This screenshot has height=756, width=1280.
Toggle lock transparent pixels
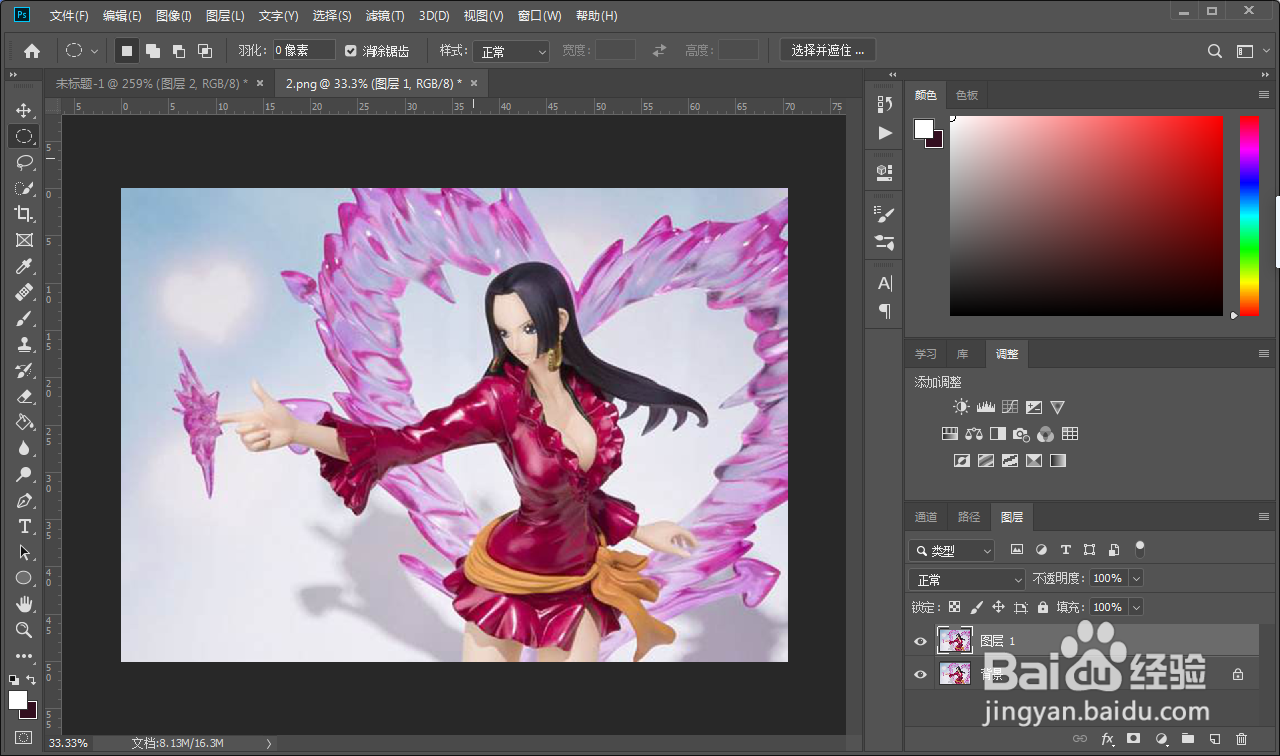(x=955, y=607)
